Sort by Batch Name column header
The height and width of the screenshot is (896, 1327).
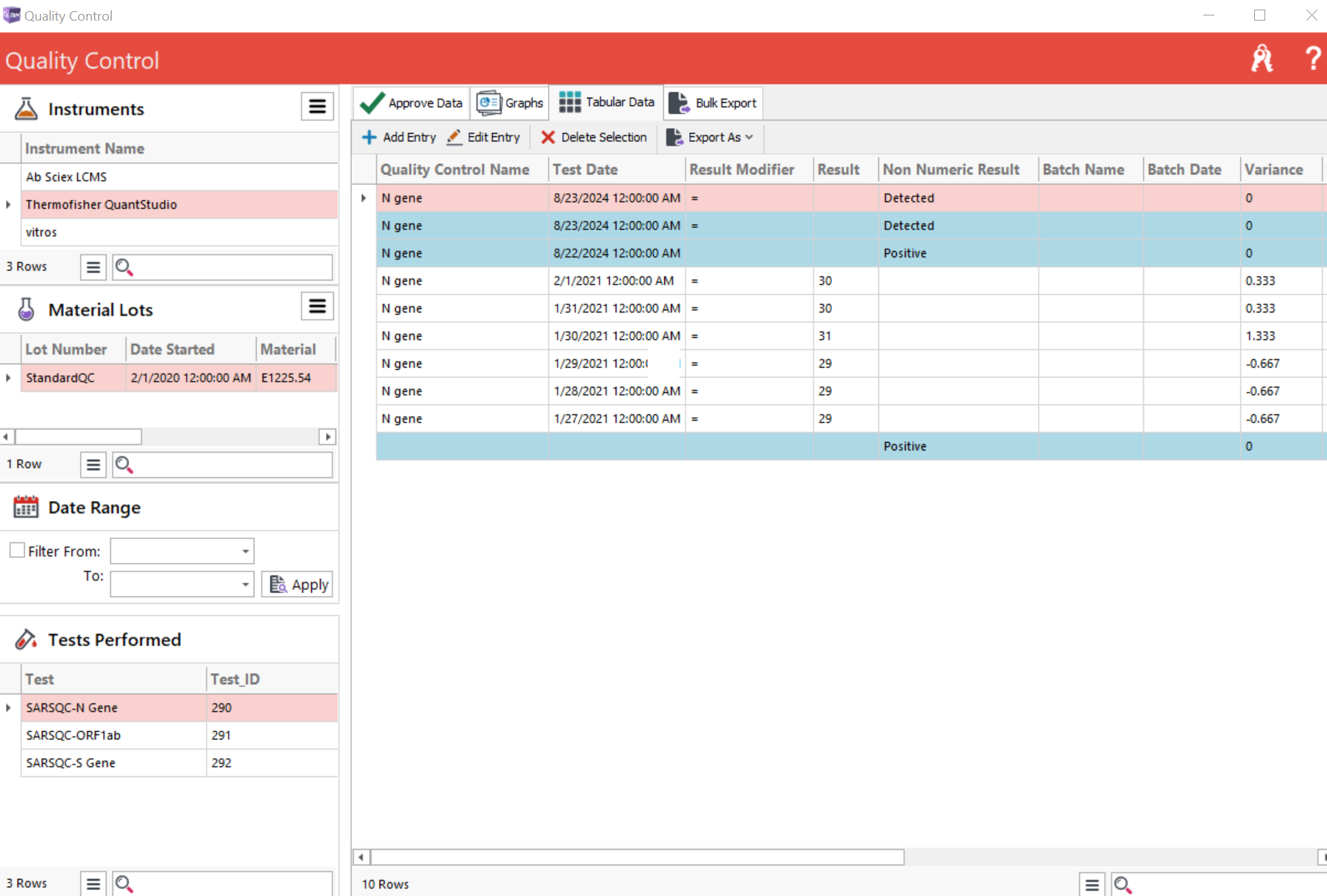tap(1090, 170)
